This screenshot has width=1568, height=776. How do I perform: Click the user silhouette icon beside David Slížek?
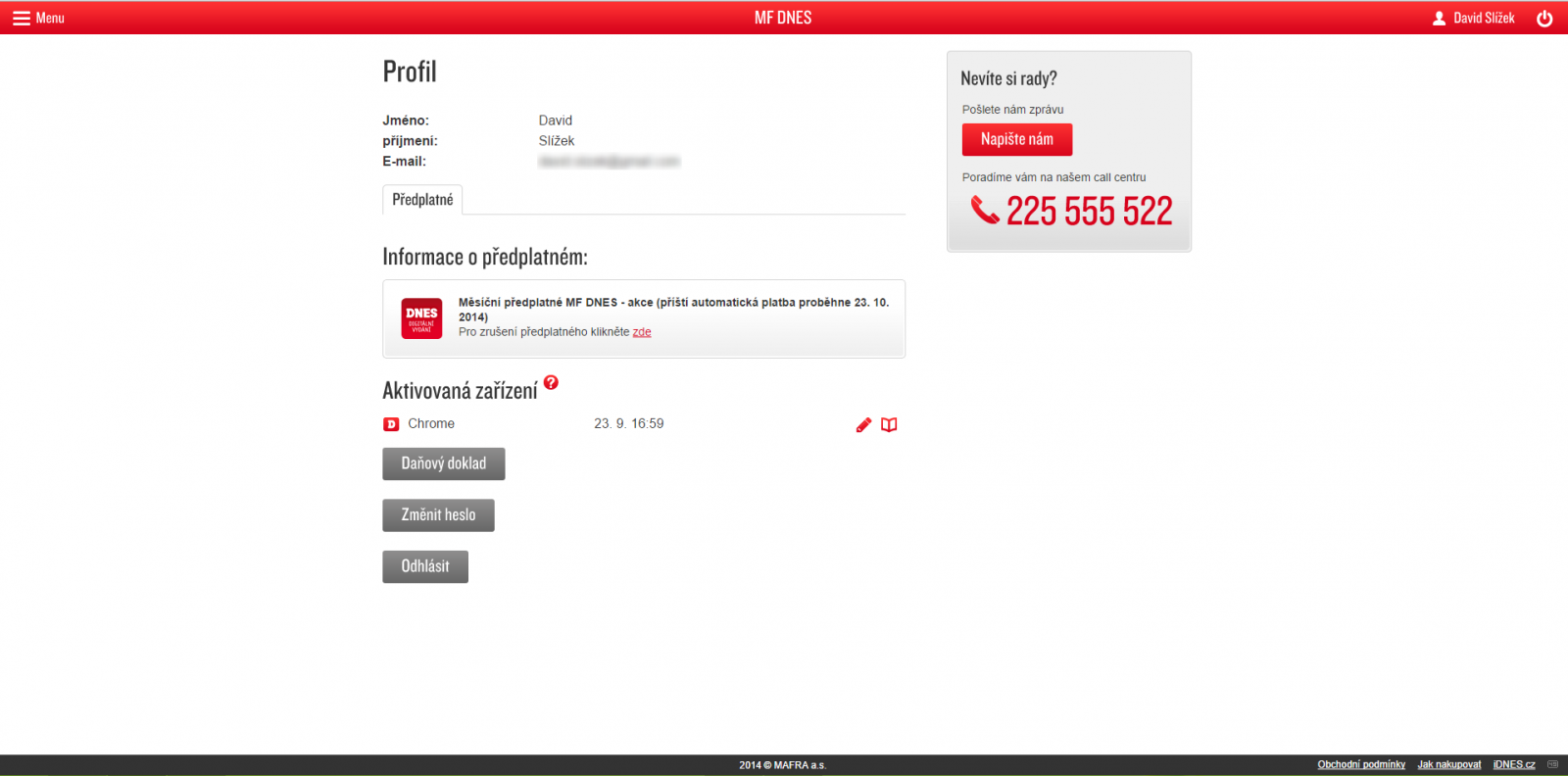pyautogui.click(x=1439, y=18)
